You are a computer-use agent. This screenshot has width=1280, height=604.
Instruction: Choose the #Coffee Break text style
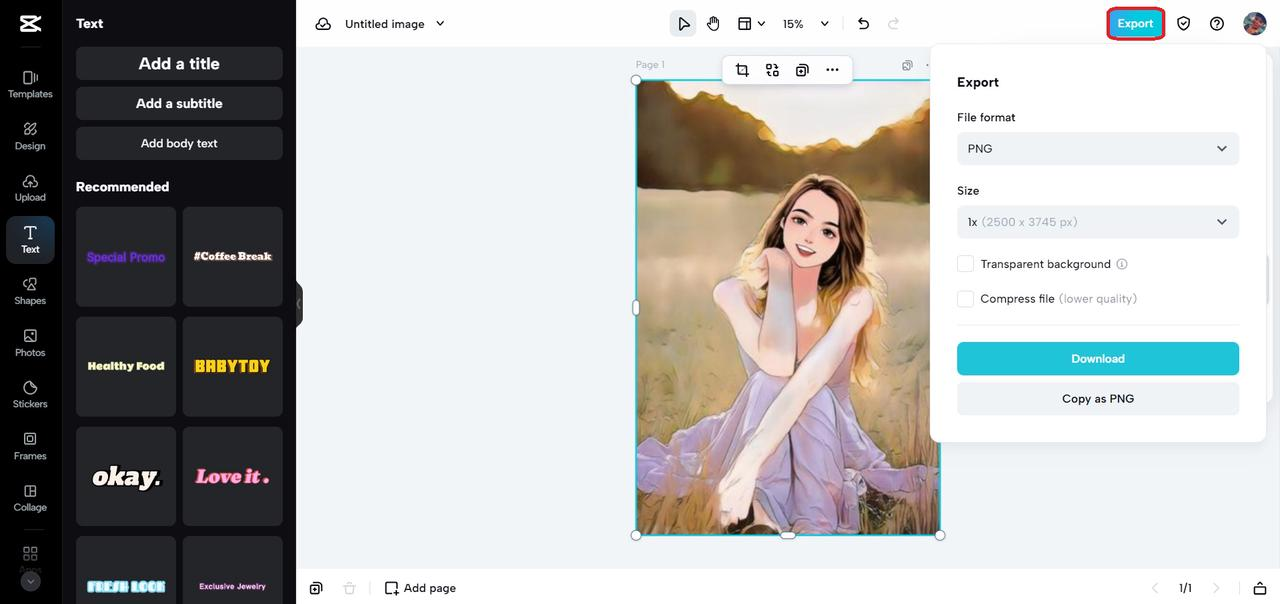click(x=233, y=257)
